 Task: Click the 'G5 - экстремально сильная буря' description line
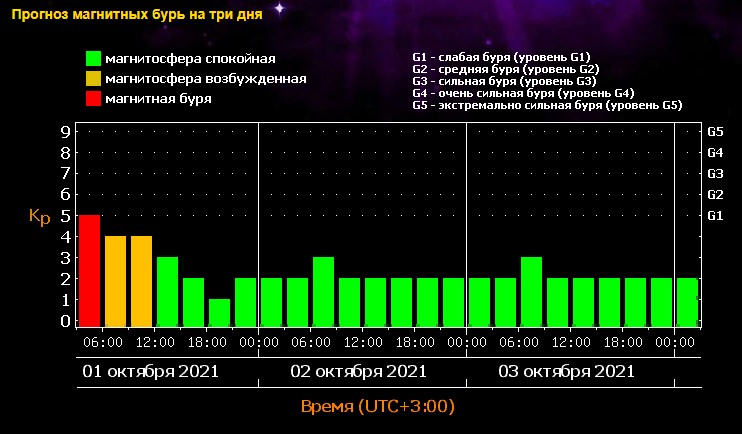point(547,105)
